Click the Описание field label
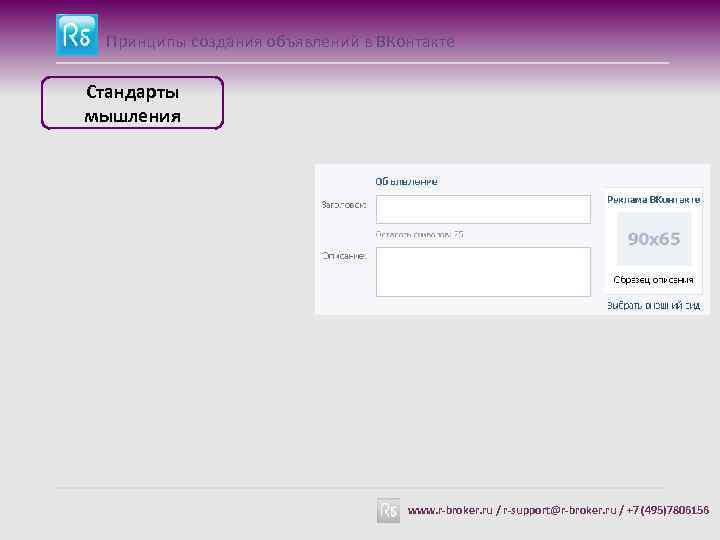Screen dimensions: 720x540 tap(344, 256)
